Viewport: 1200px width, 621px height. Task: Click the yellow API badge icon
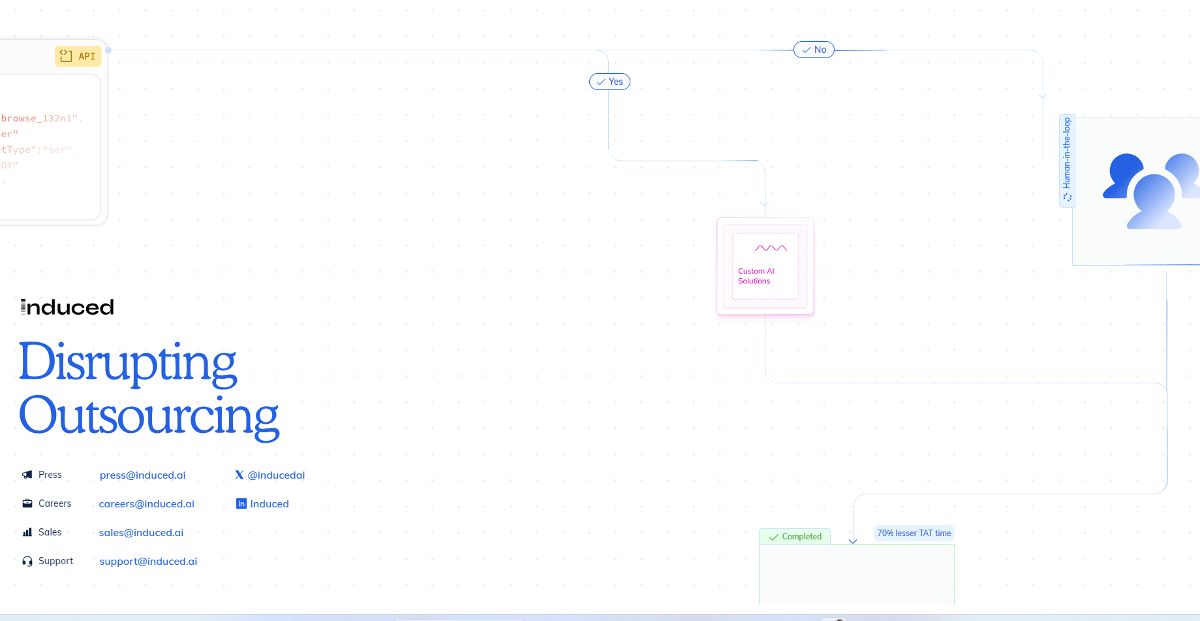65,56
